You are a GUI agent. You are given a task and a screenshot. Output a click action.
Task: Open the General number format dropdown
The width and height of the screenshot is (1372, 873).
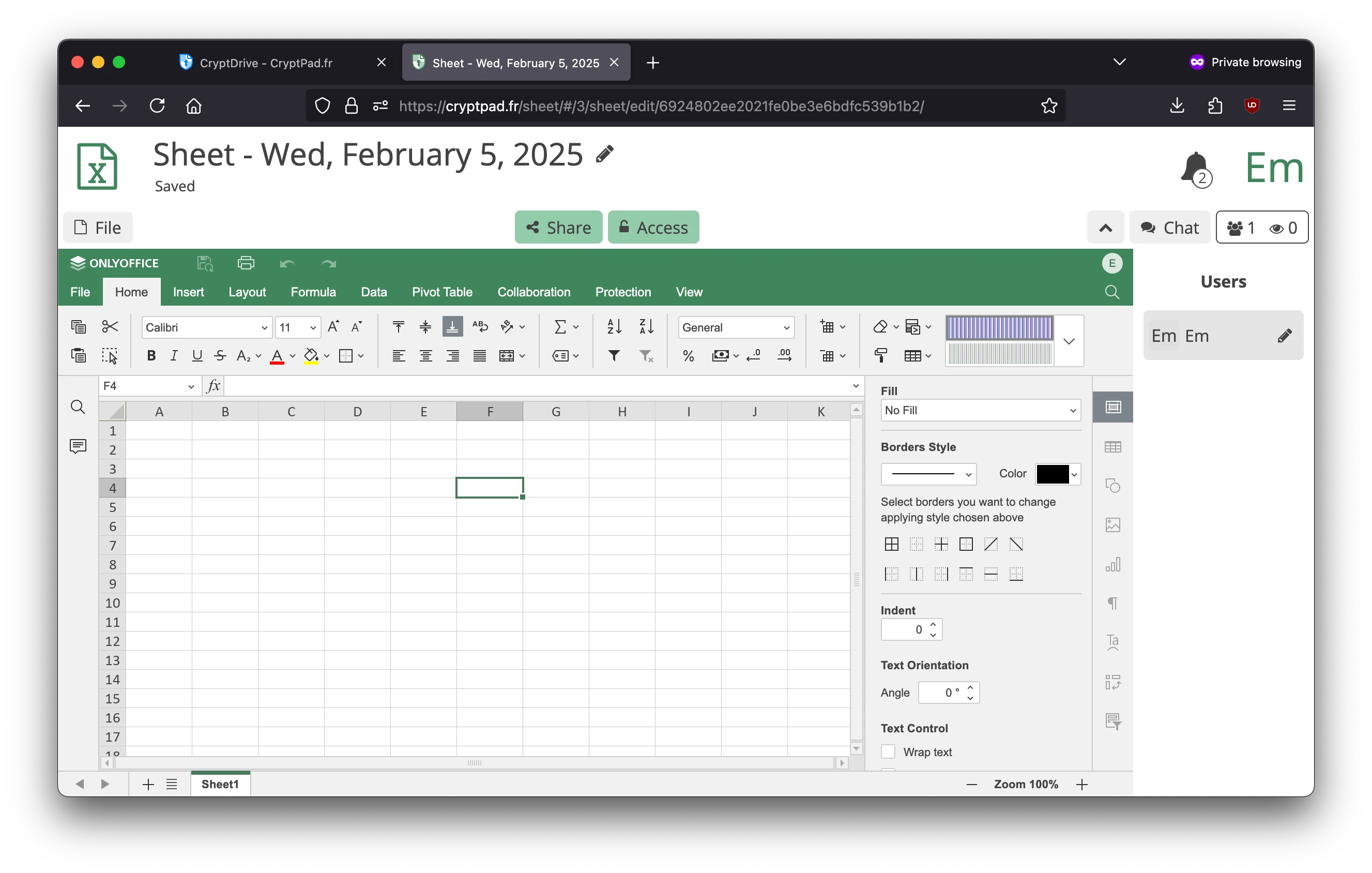pos(736,327)
